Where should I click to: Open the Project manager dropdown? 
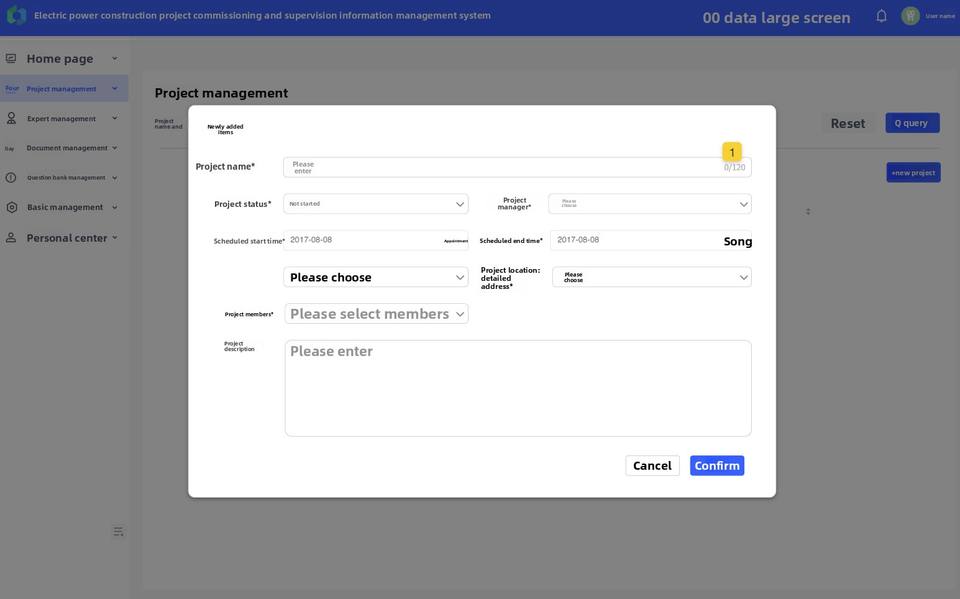(650, 204)
